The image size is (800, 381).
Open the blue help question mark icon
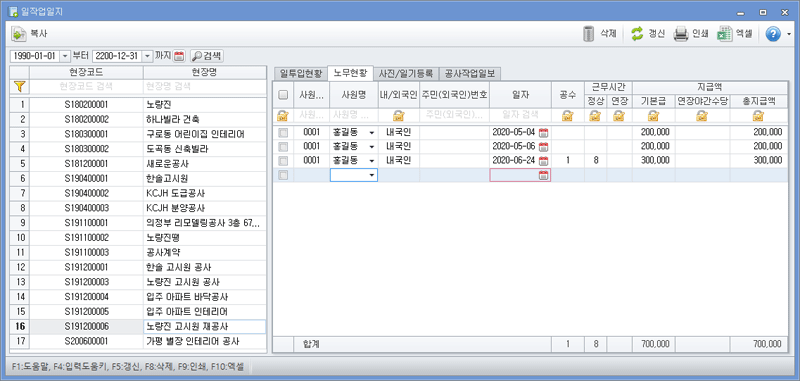pyautogui.click(x=773, y=34)
